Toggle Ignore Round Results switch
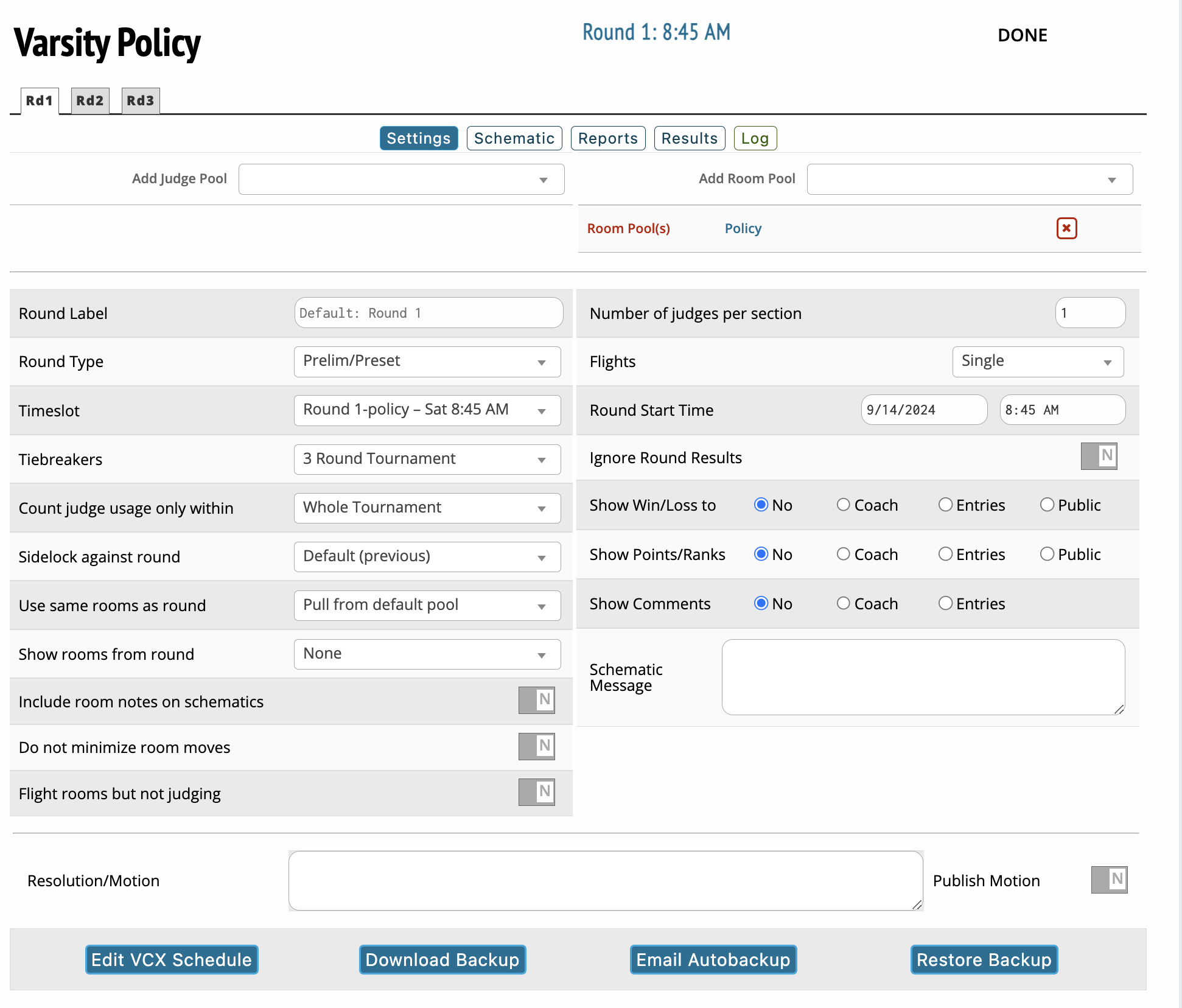 tap(1099, 456)
